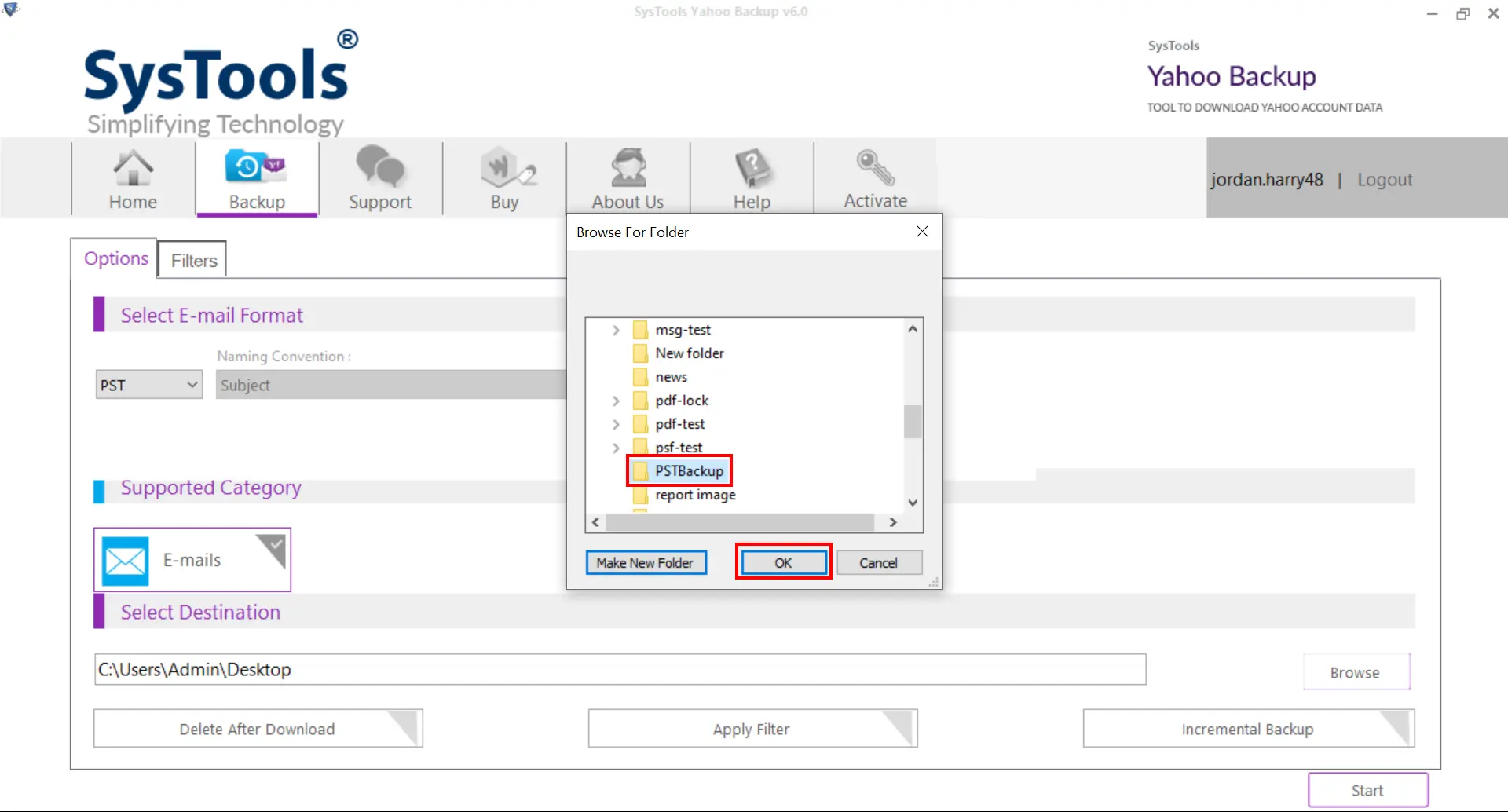Click the folder tree scroll left arrow
1508x812 pixels.
tap(595, 522)
